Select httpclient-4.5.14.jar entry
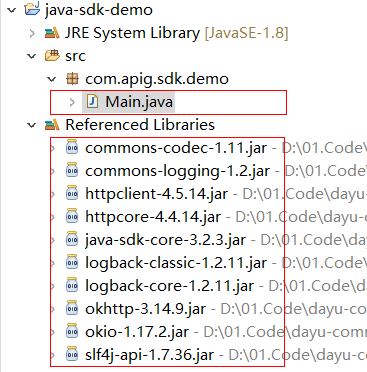Viewport: 367px width, 372px height. click(157, 194)
